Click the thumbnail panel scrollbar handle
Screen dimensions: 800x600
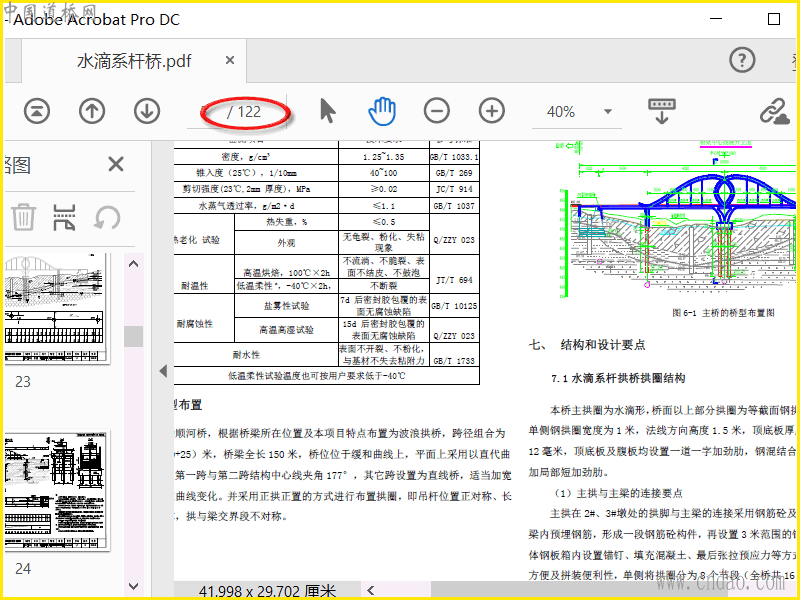click(134, 336)
